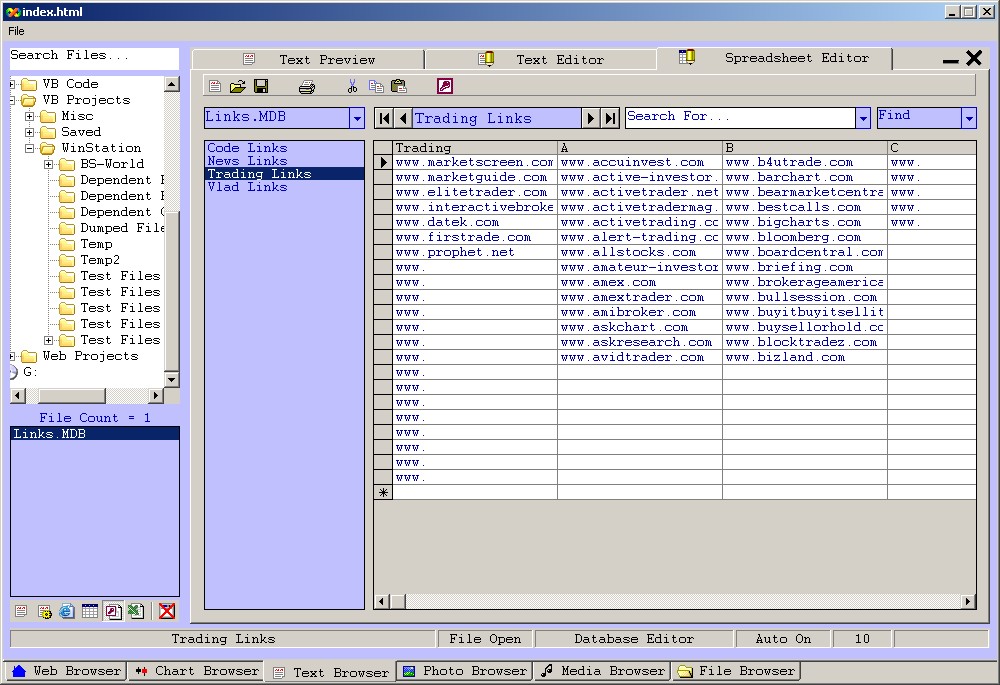Open the File Browser tab

(735, 671)
